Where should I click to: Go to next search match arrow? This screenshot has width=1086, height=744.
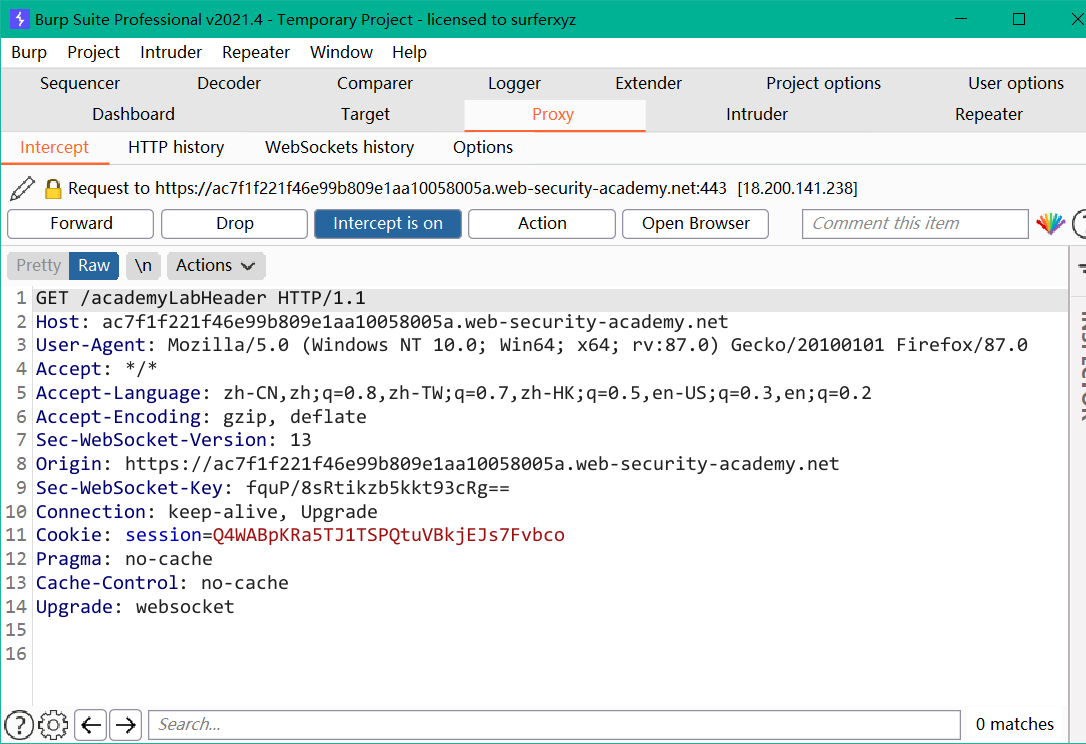click(x=125, y=725)
